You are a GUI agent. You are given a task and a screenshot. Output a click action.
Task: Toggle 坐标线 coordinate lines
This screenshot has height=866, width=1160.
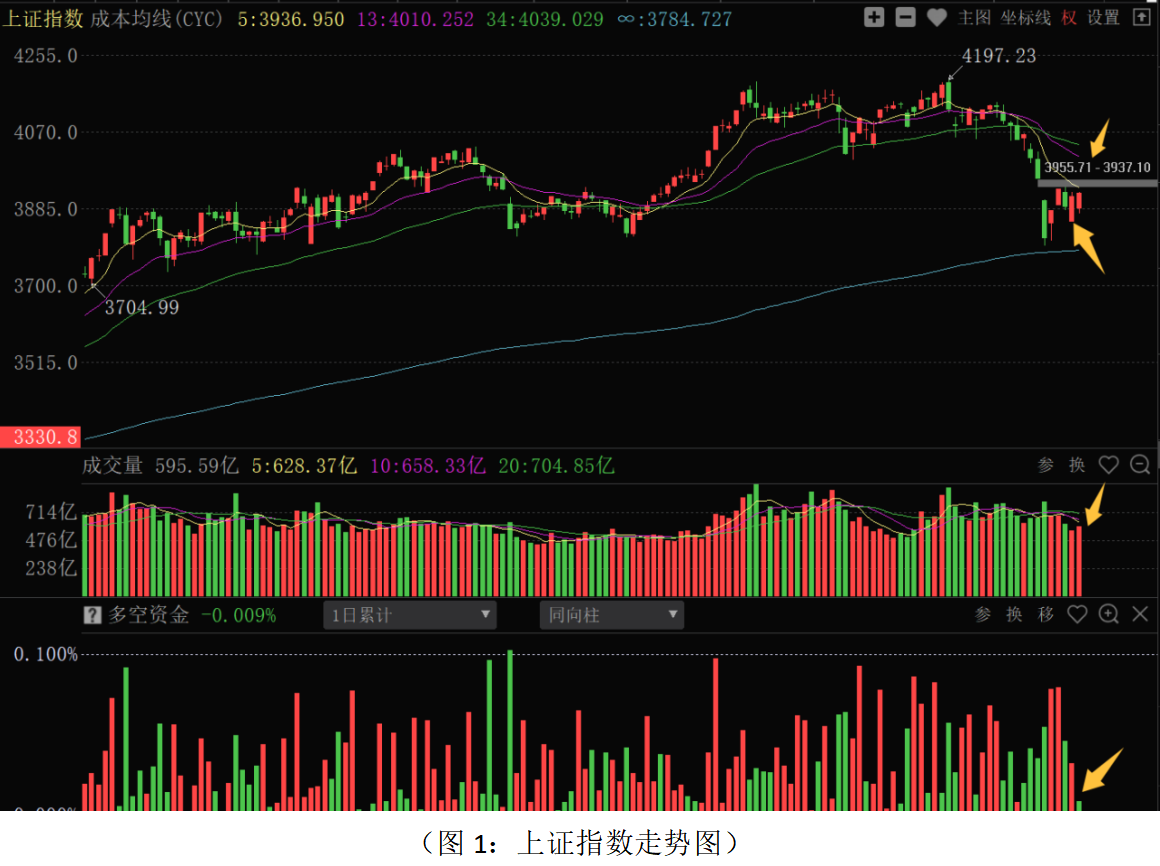1025,18
